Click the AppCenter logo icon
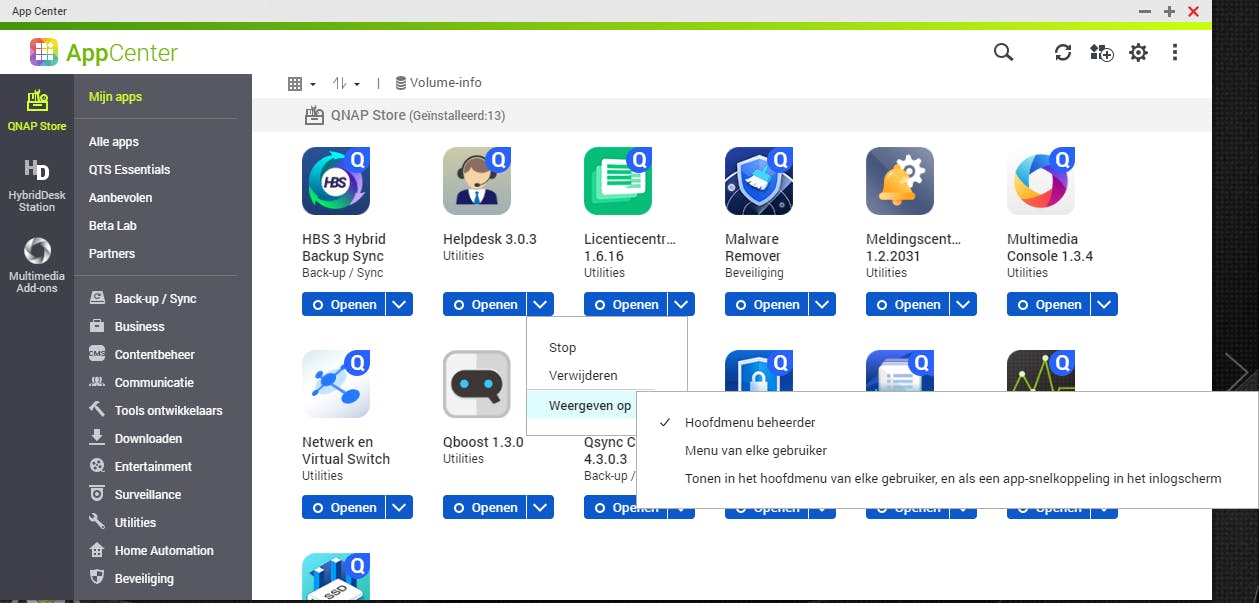 [44, 52]
